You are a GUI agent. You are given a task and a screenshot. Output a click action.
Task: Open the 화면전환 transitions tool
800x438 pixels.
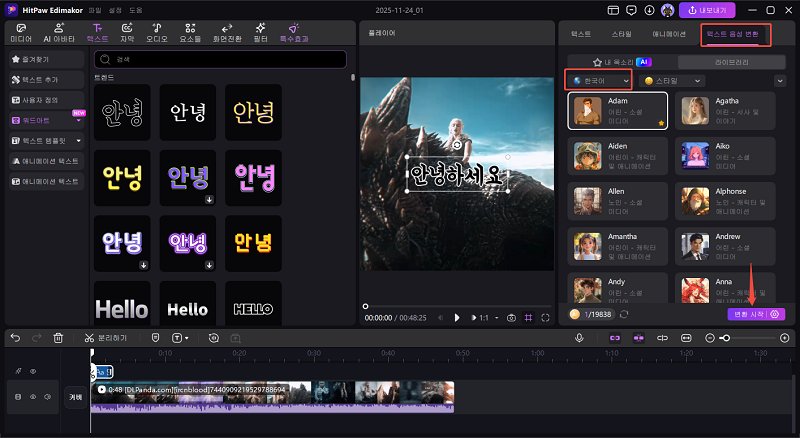227,33
